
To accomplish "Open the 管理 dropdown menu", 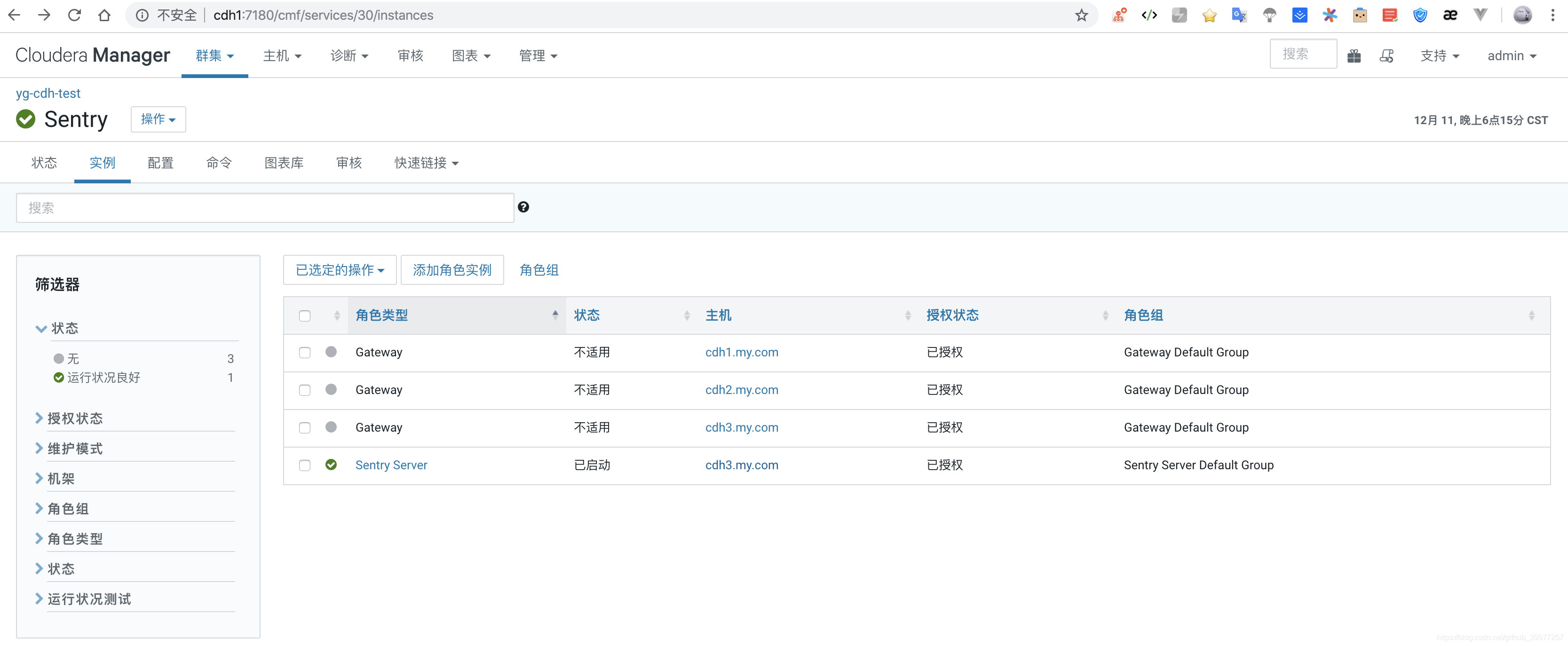I will pos(538,56).
